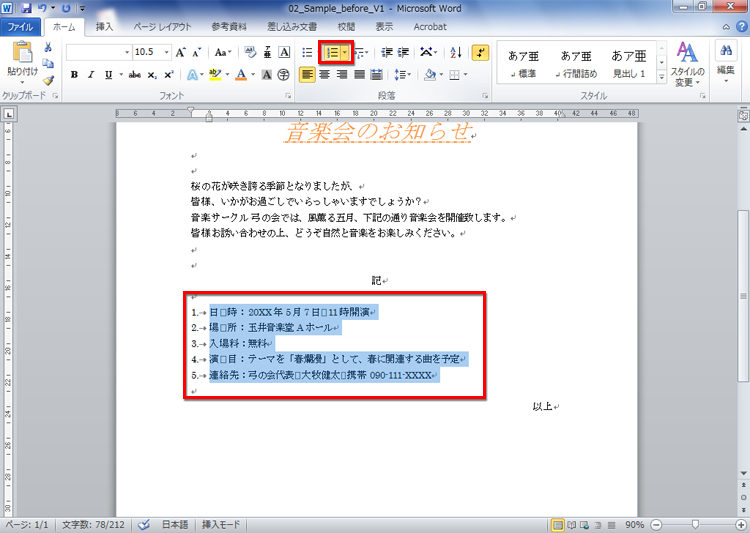The width and height of the screenshot is (750, 533).
Task: Switch to the ページ レイアウト tab
Action: [162, 27]
